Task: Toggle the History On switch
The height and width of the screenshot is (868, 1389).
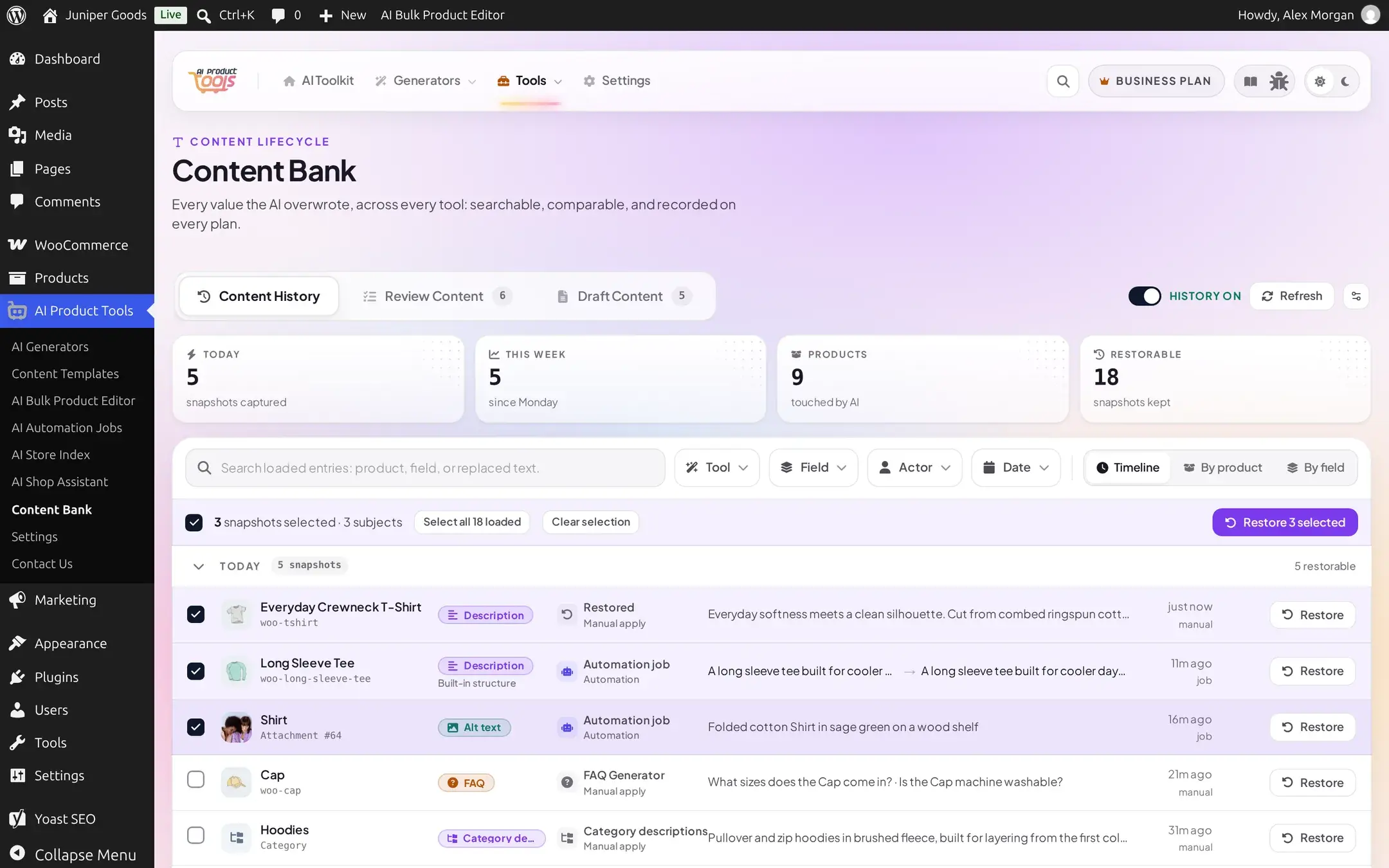Action: (1145, 296)
